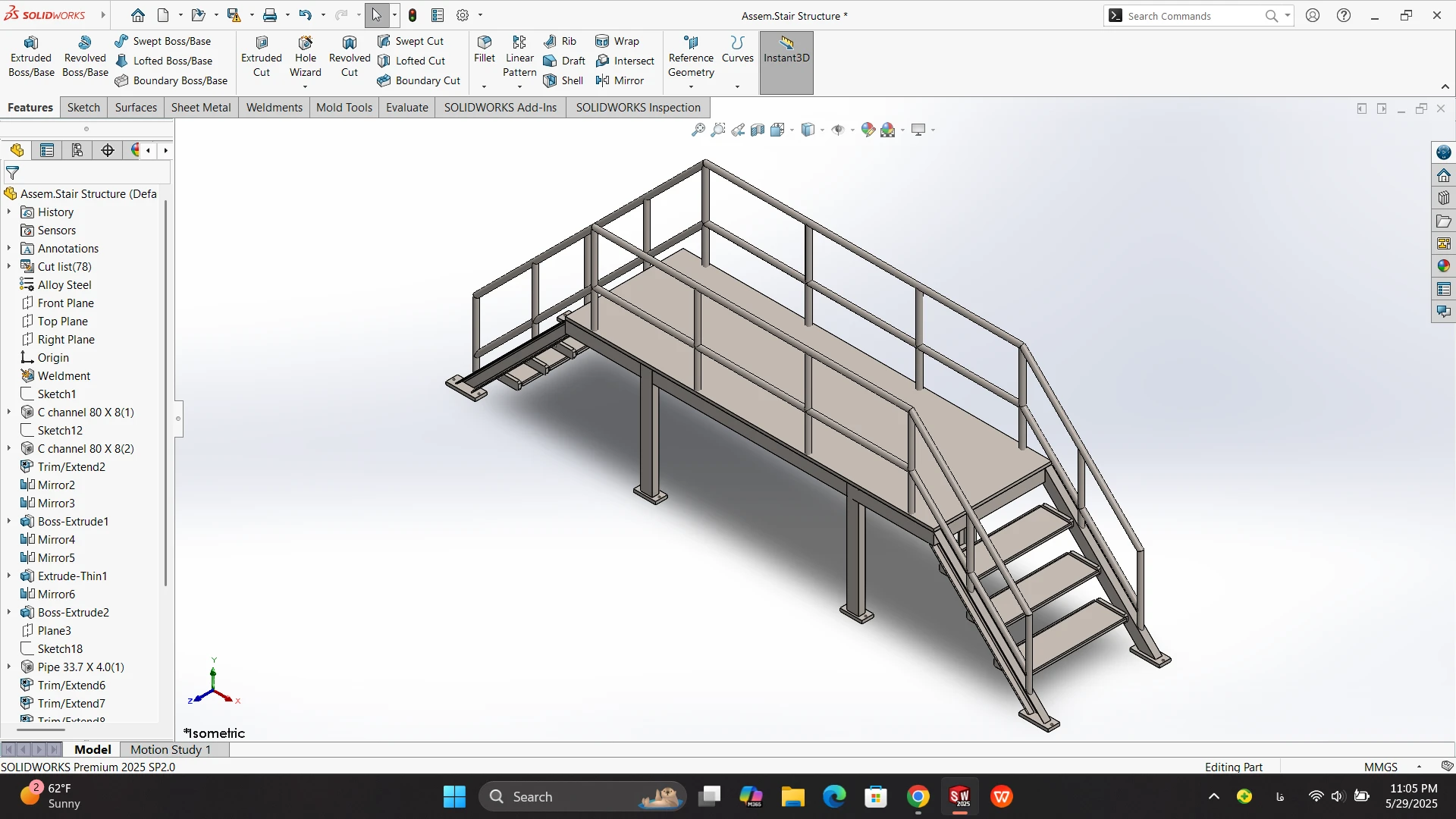Click the MMGS unit system button
This screenshot has width=1456, height=819.
click(1380, 767)
